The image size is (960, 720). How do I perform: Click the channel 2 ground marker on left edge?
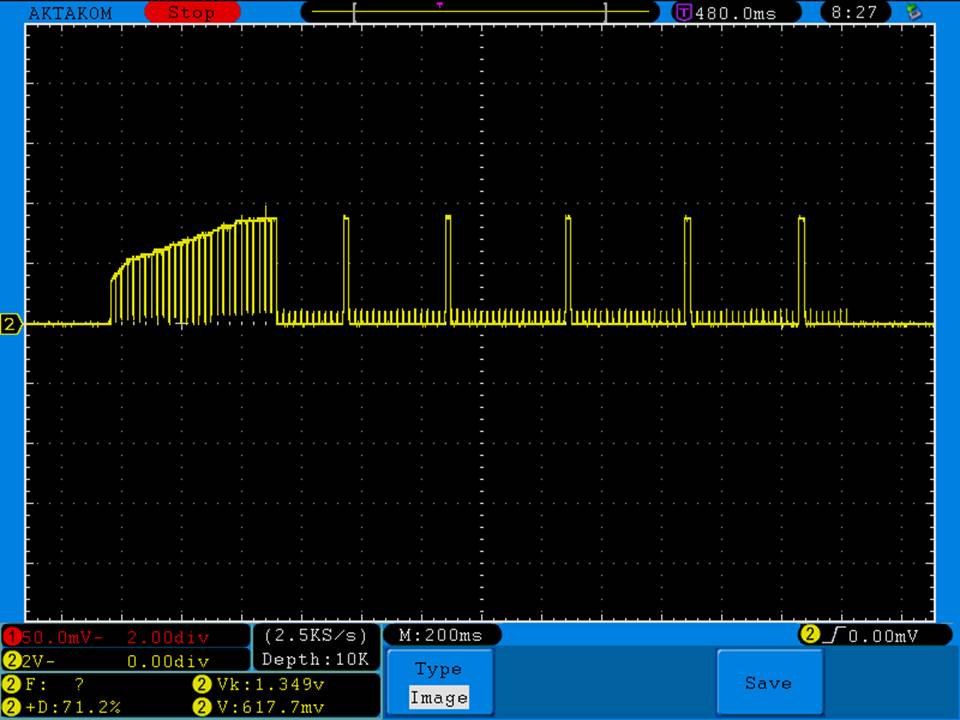click(12, 324)
